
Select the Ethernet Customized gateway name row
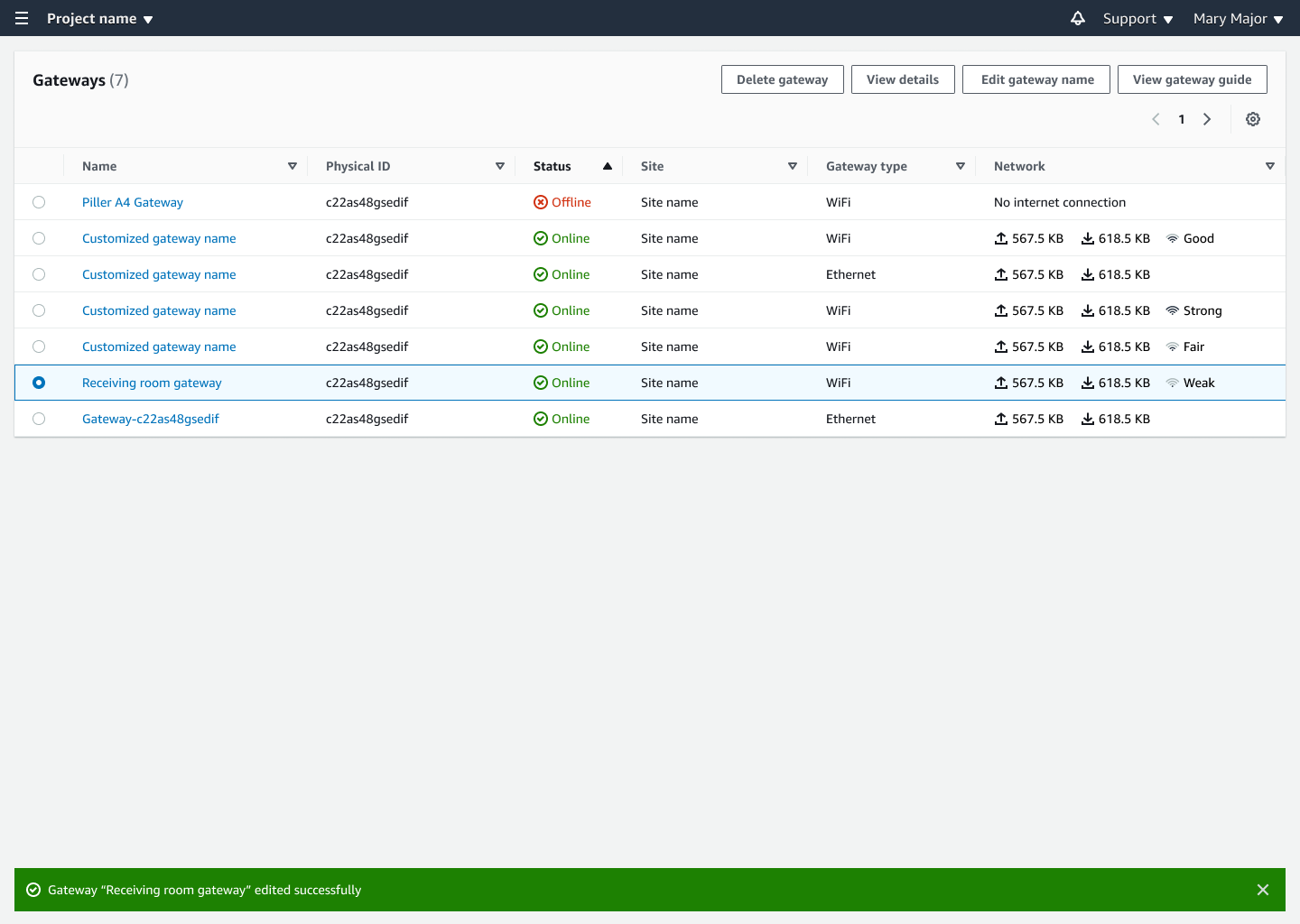pos(39,274)
